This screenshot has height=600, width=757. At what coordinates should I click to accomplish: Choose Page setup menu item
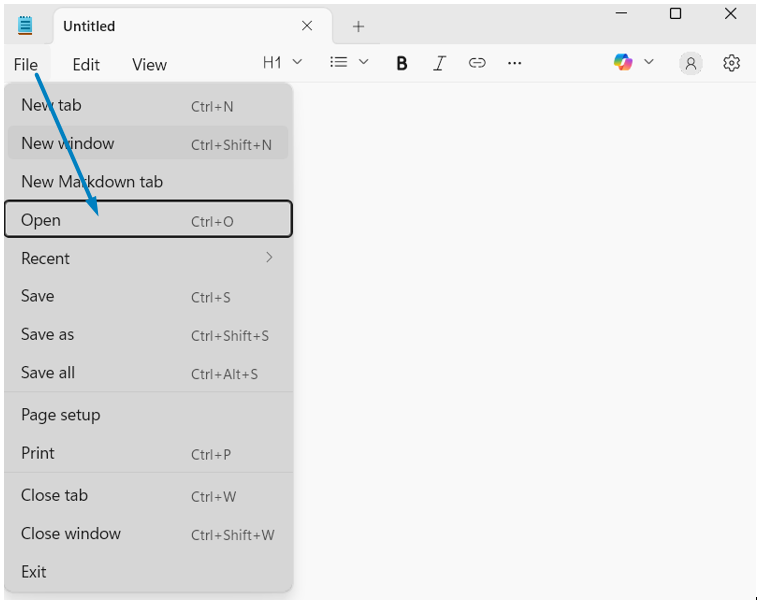click(148, 415)
